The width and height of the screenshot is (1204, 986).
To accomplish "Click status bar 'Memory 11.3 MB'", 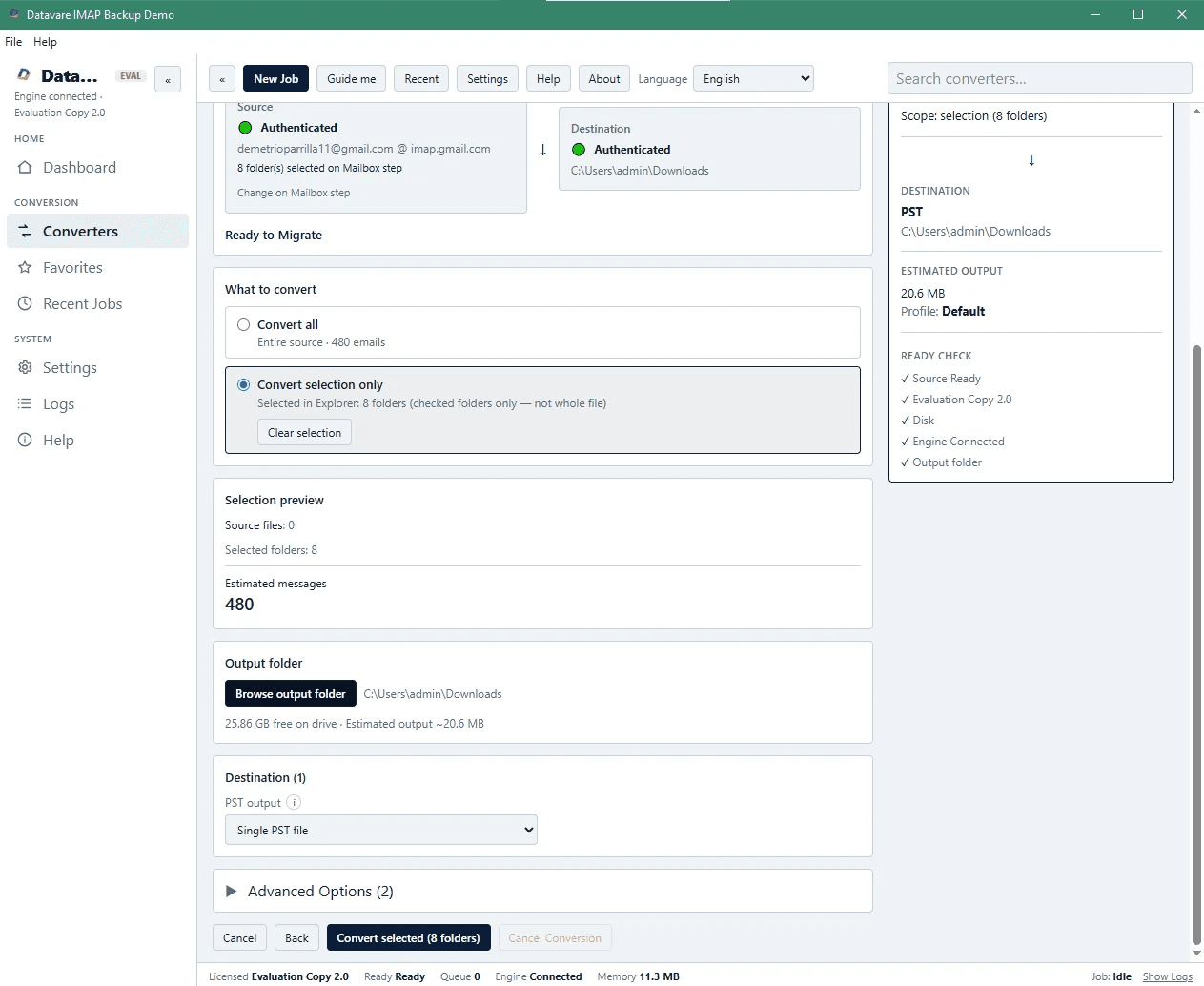I will (638, 976).
